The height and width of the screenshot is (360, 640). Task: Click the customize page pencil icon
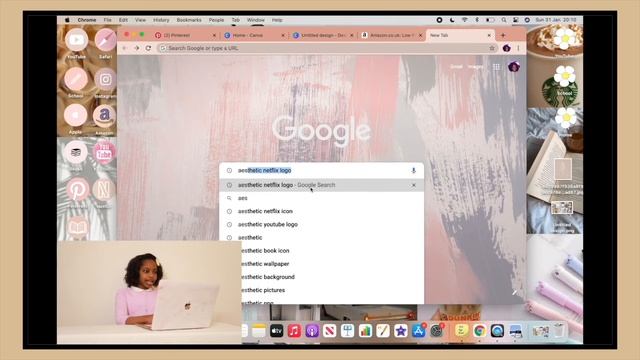(x=514, y=293)
